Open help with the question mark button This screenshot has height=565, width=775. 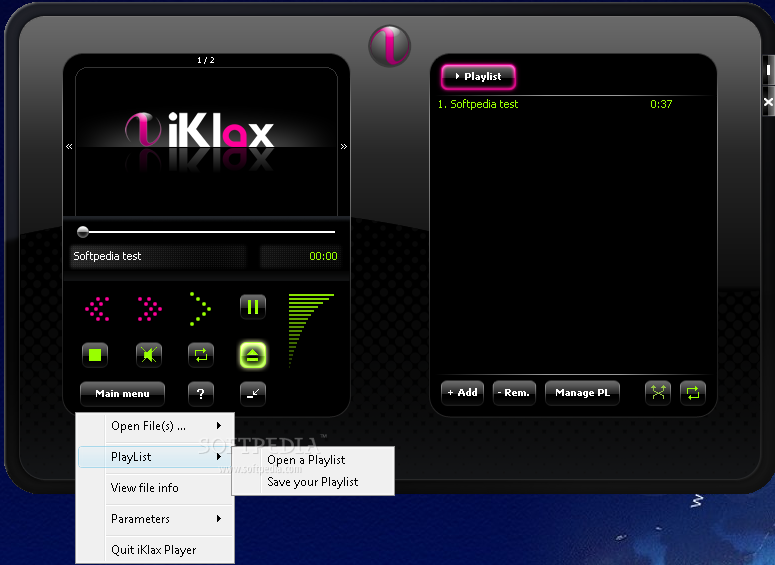pyautogui.click(x=201, y=394)
